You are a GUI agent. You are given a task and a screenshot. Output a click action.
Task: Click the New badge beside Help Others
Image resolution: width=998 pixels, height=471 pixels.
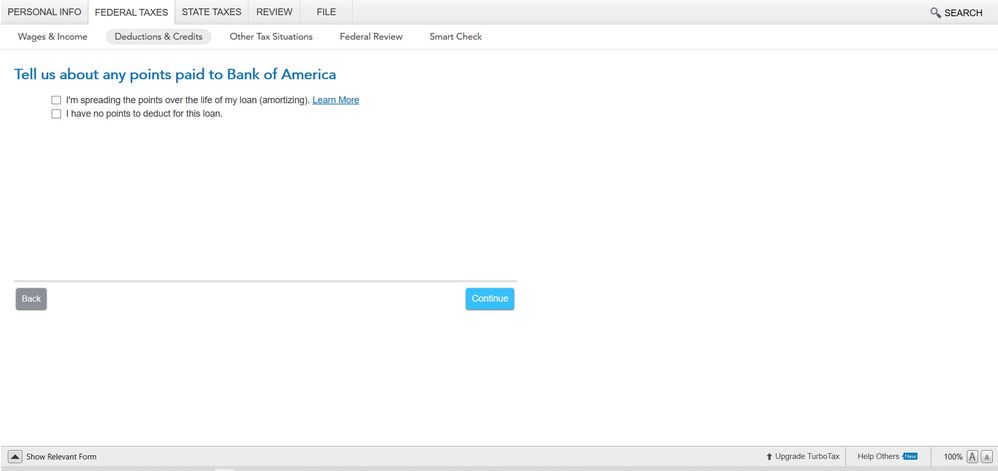tap(910, 456)
